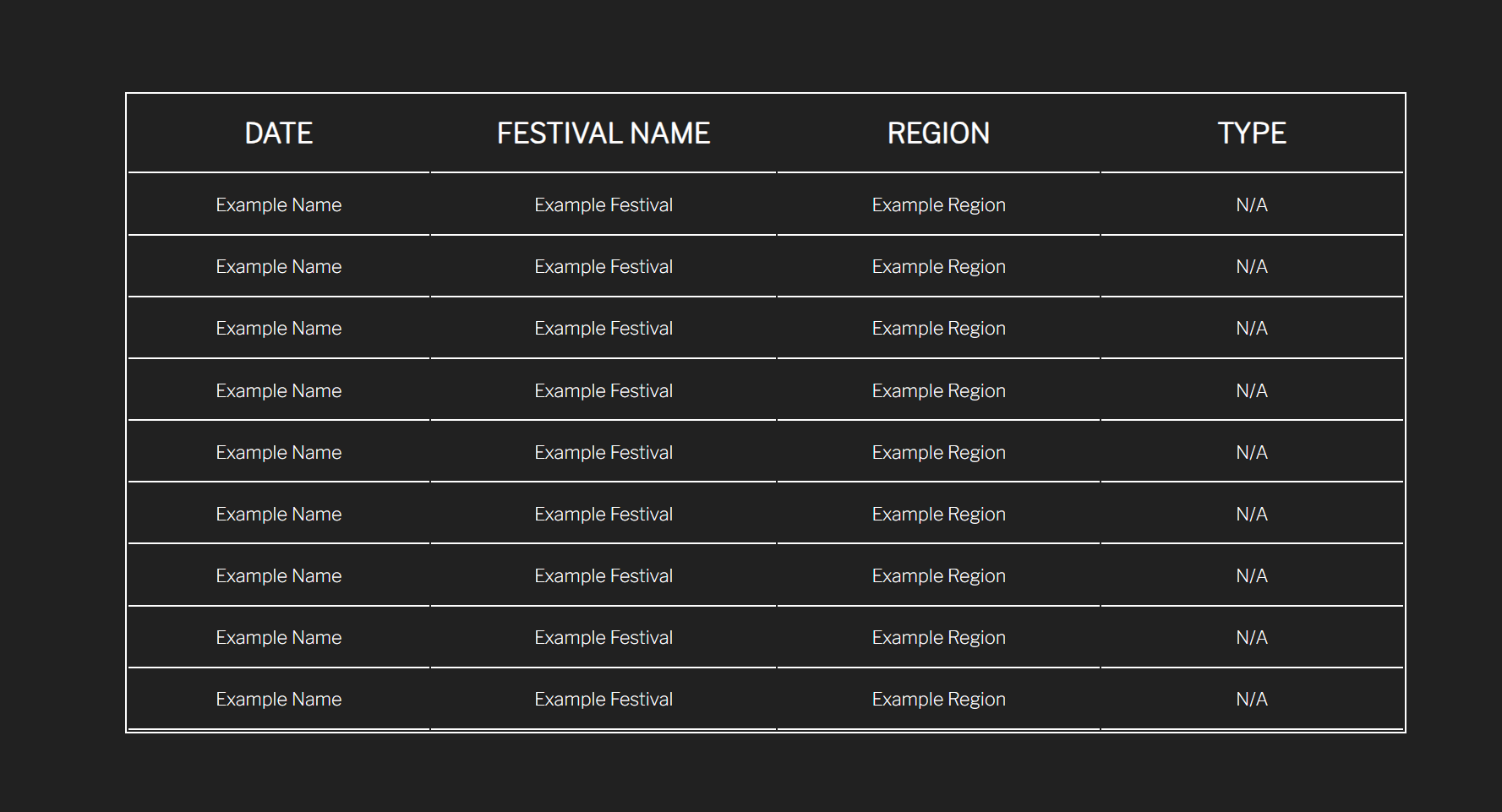The height and width of the screenshot is (812, 1502).
Task: Click the FESTIVAL NAME column header
Action: coord(604,134)
